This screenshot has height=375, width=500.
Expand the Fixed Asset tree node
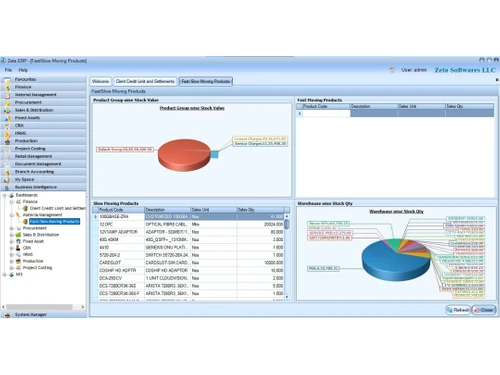tap(11, 241)
